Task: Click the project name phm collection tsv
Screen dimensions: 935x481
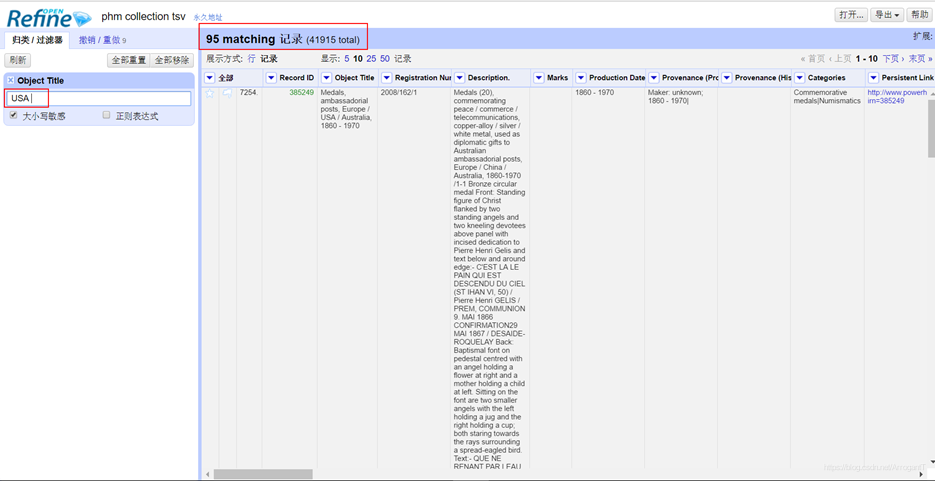Action: click(x=143, y=16)
